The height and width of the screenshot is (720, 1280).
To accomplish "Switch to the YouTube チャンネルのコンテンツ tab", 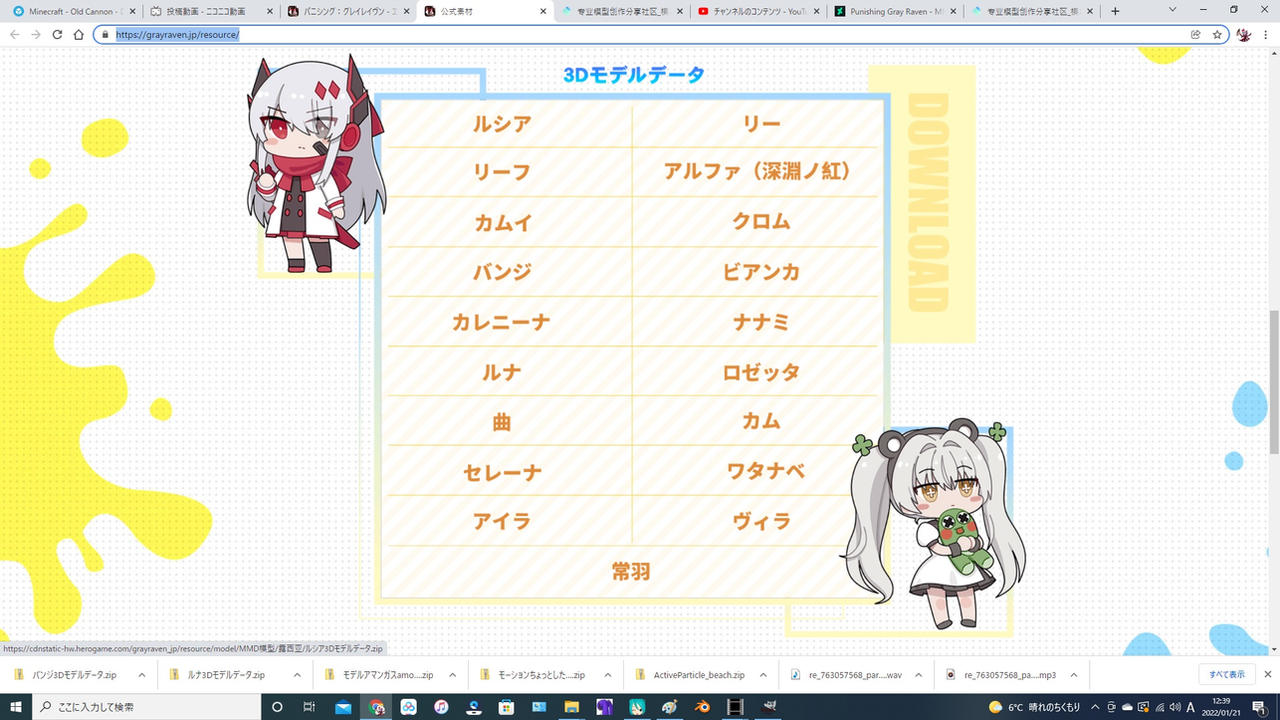I will click(759, 11).
